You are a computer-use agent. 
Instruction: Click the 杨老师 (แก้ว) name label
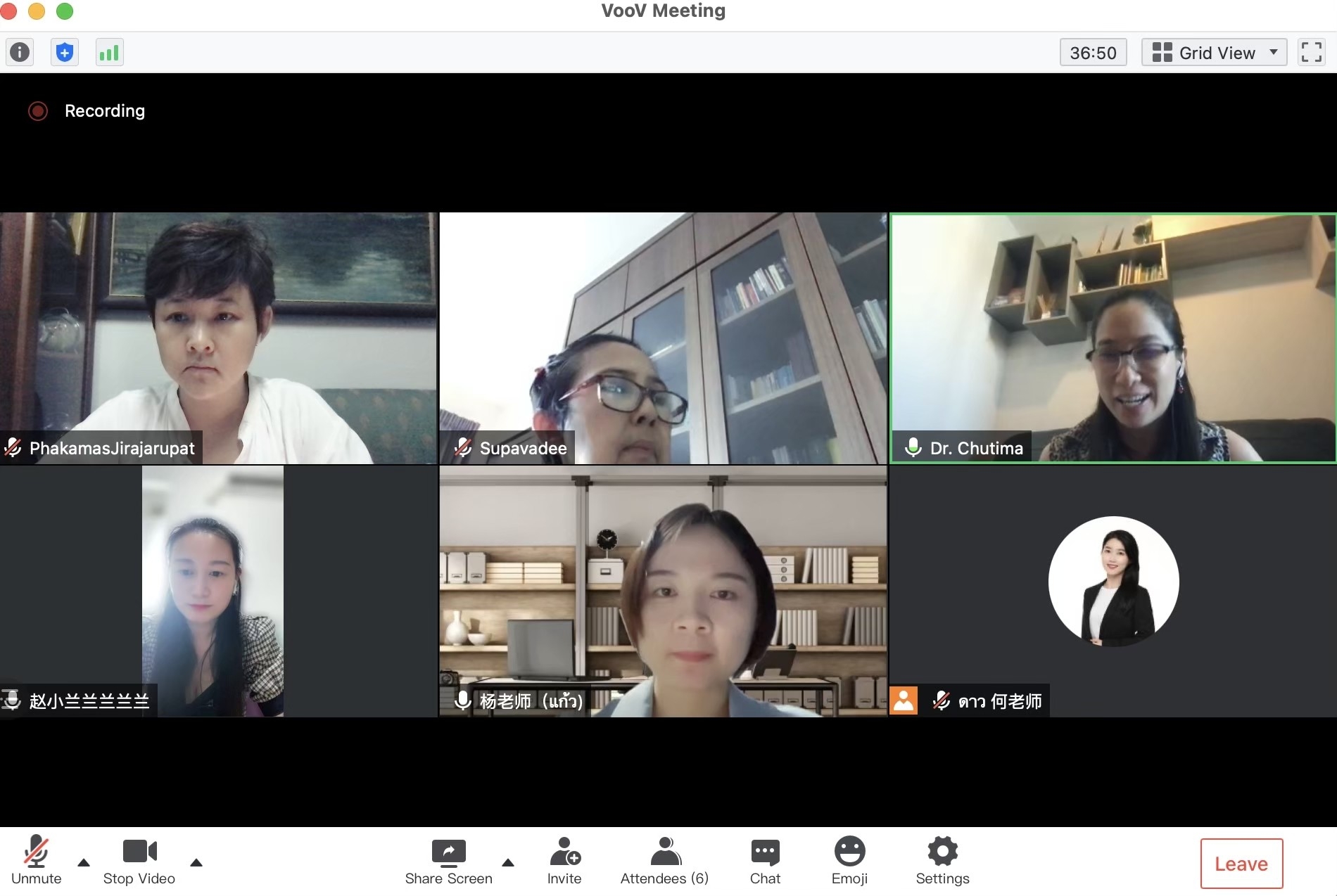[x=531, y=700]
